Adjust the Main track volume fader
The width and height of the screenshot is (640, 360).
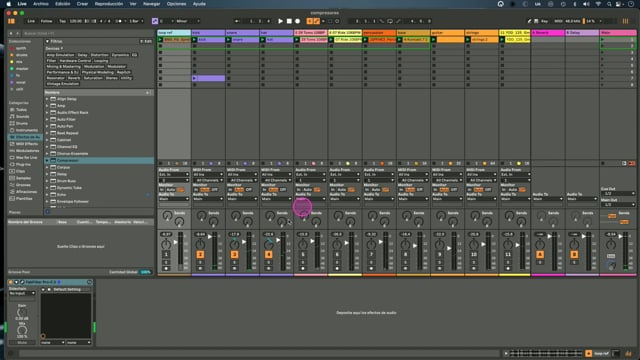coord(620,236)
